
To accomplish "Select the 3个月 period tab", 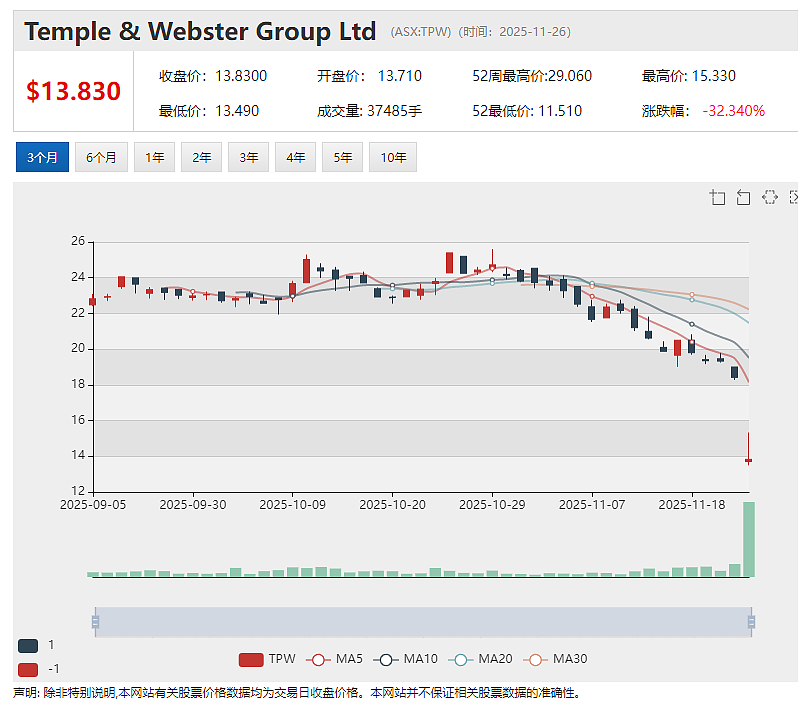I will (x=42, y=157).
